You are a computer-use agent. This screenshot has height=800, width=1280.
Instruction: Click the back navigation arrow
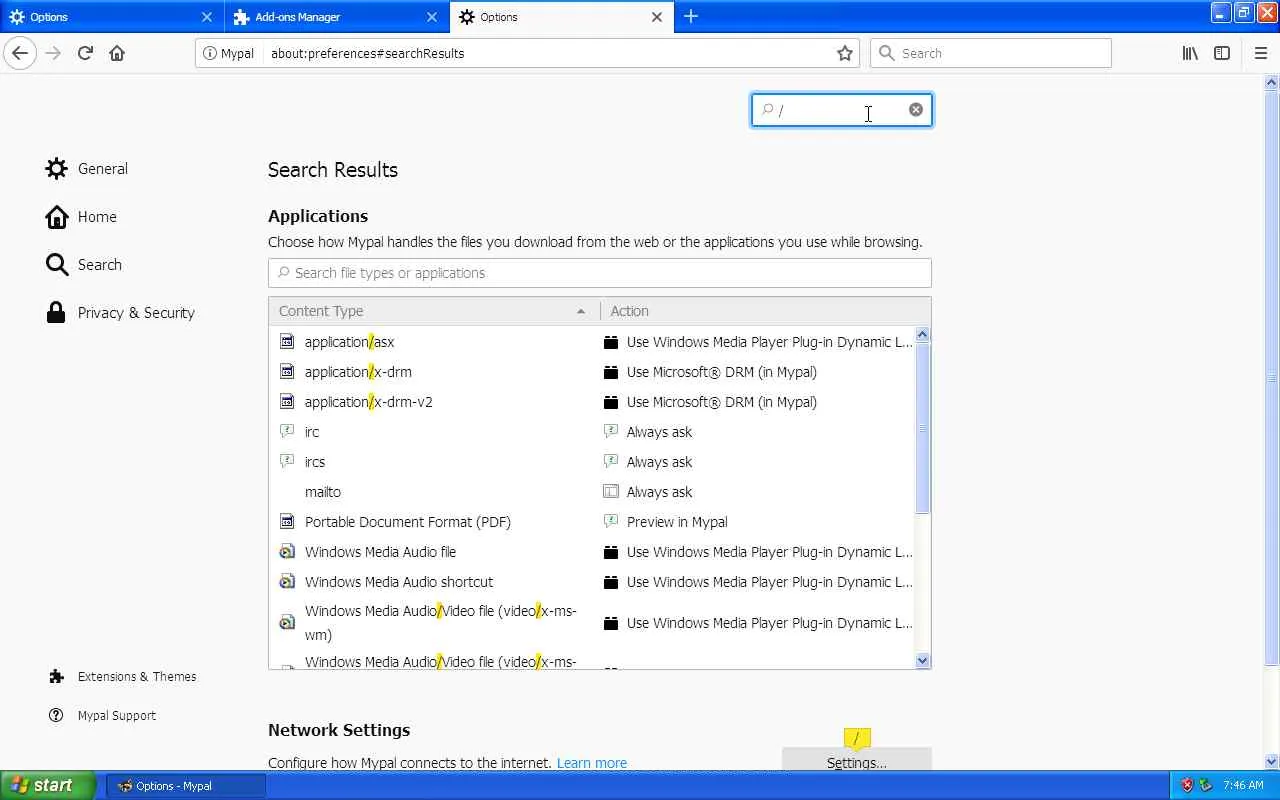coord(20,53)
